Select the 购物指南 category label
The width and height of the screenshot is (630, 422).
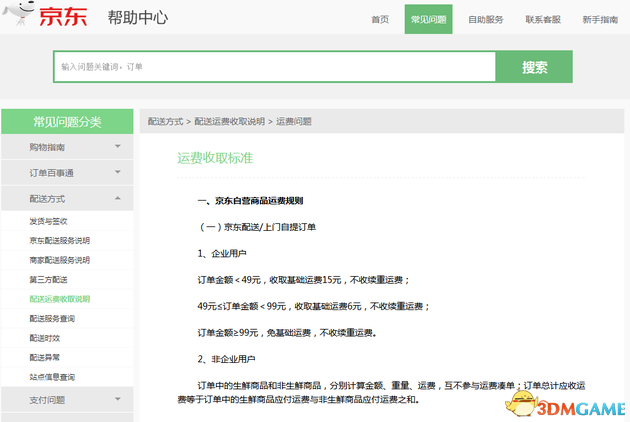click(47, 147)
